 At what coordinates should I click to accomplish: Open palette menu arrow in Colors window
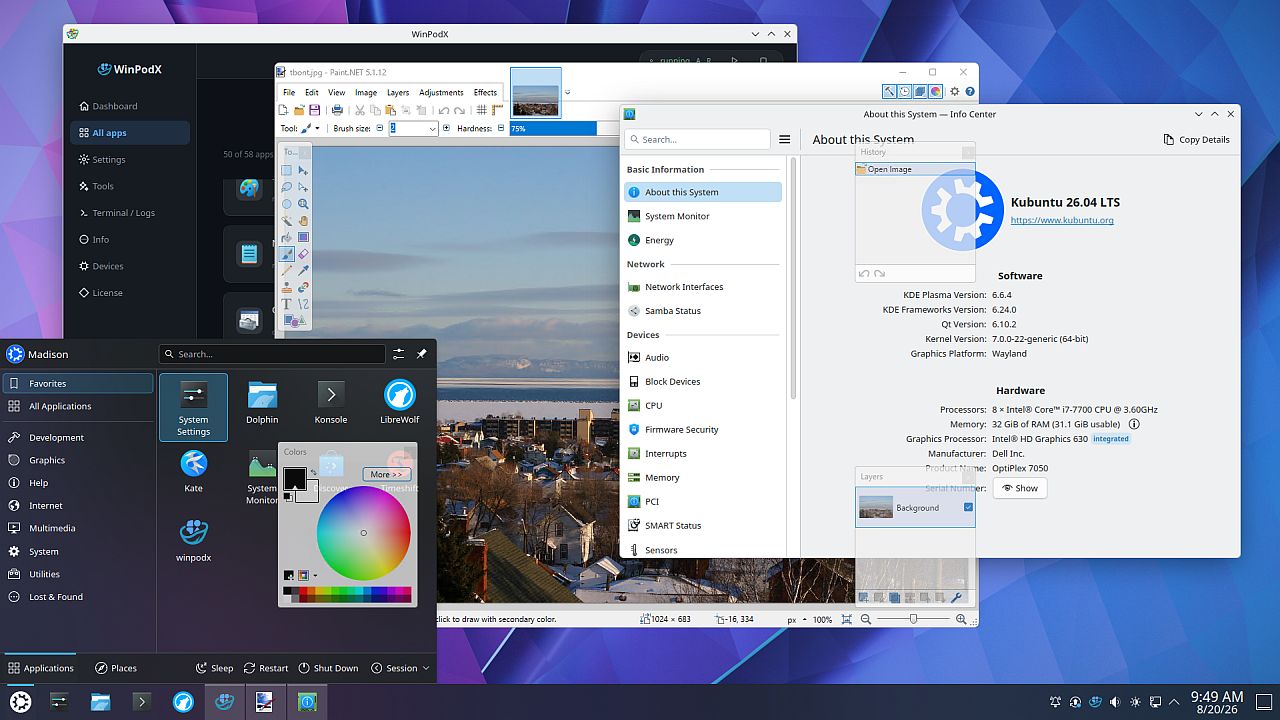[x=315, y=575]
